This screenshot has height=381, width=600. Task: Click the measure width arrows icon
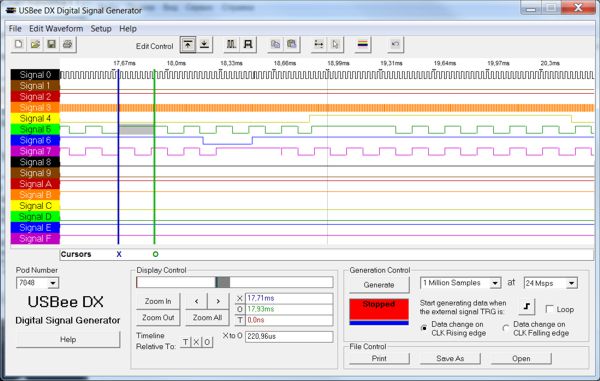[x=319, y=45]
